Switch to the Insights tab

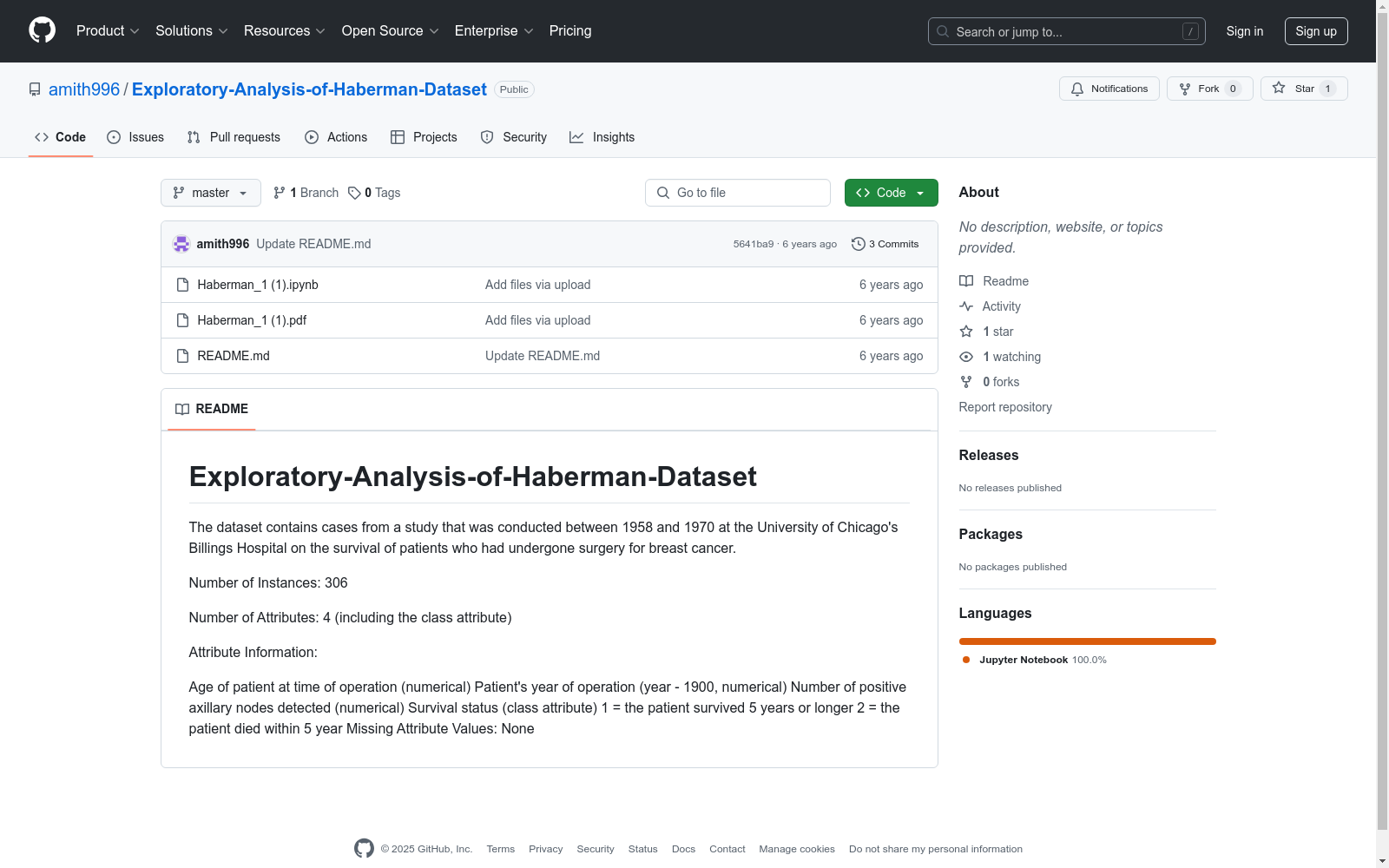pos(602,137)
